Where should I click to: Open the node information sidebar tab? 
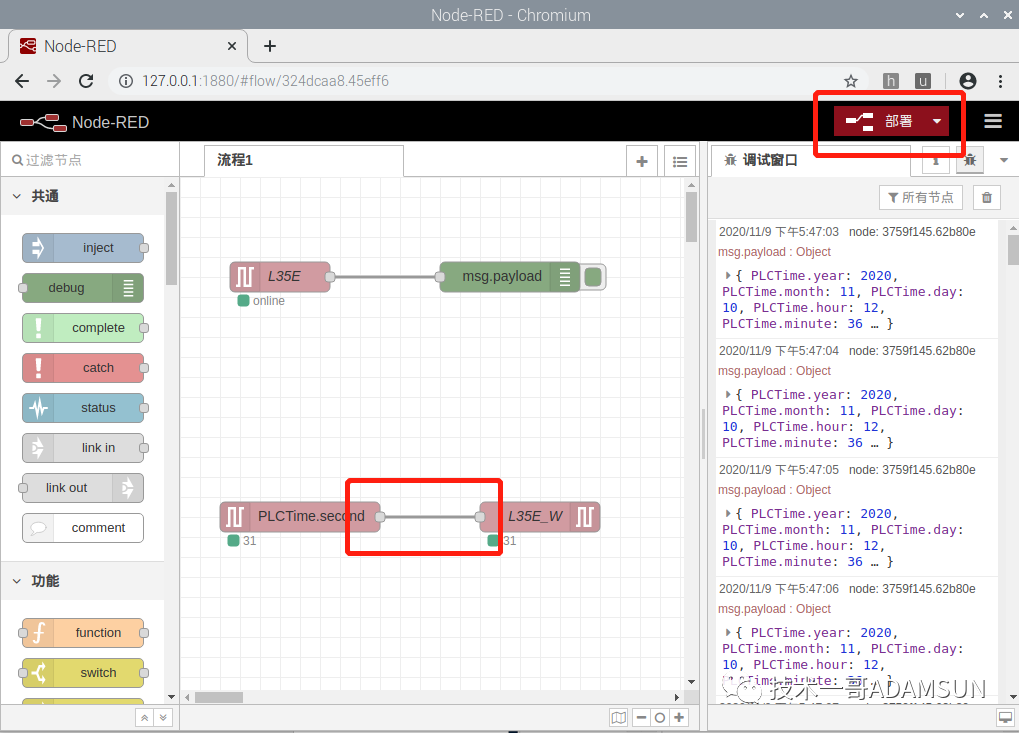935,159
